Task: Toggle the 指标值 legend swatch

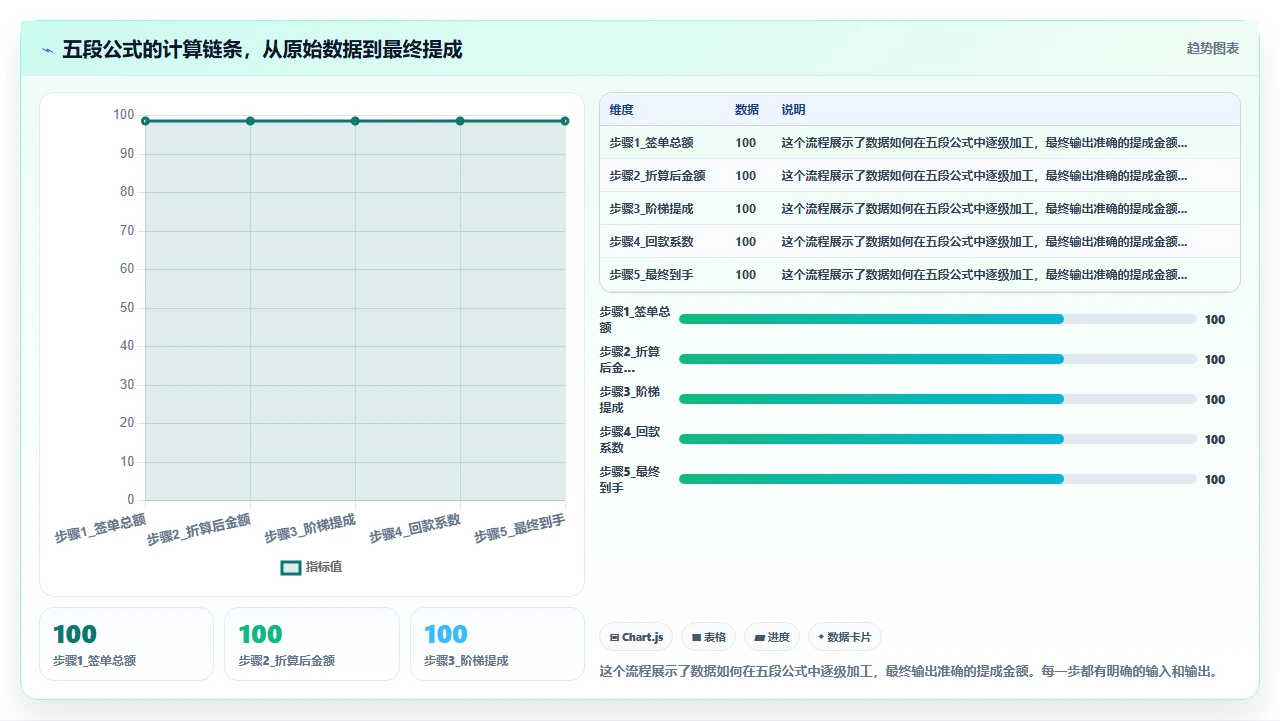Action: click(x=291, y=567)
